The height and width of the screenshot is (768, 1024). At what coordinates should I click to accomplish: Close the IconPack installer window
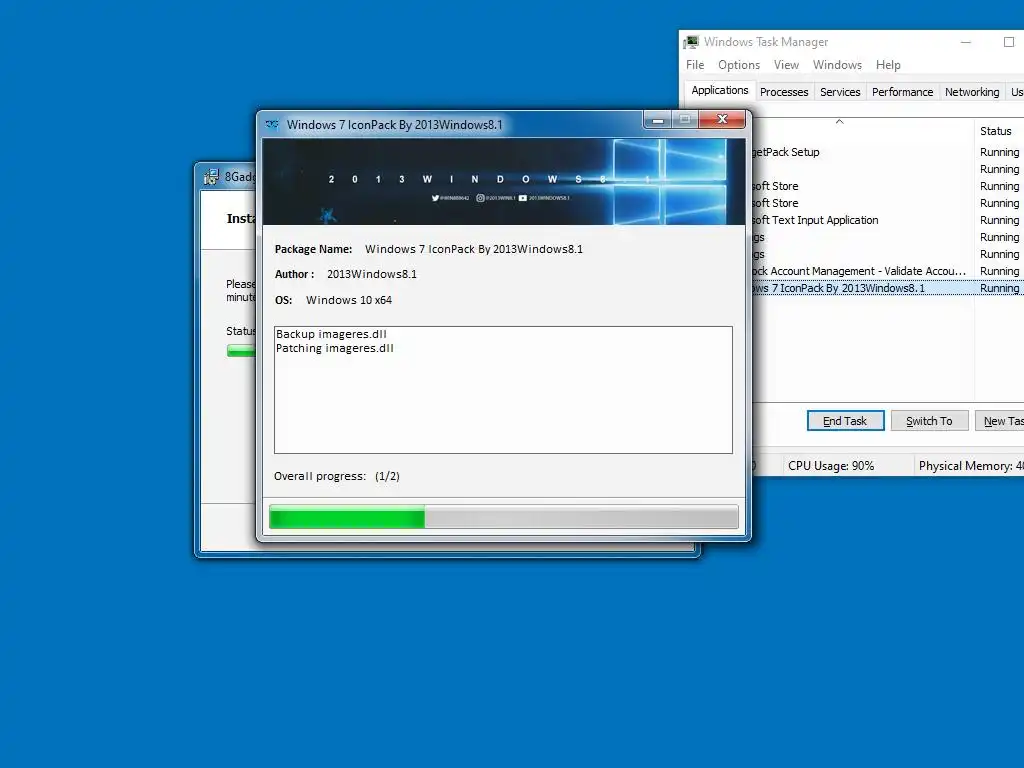point(722,120)
